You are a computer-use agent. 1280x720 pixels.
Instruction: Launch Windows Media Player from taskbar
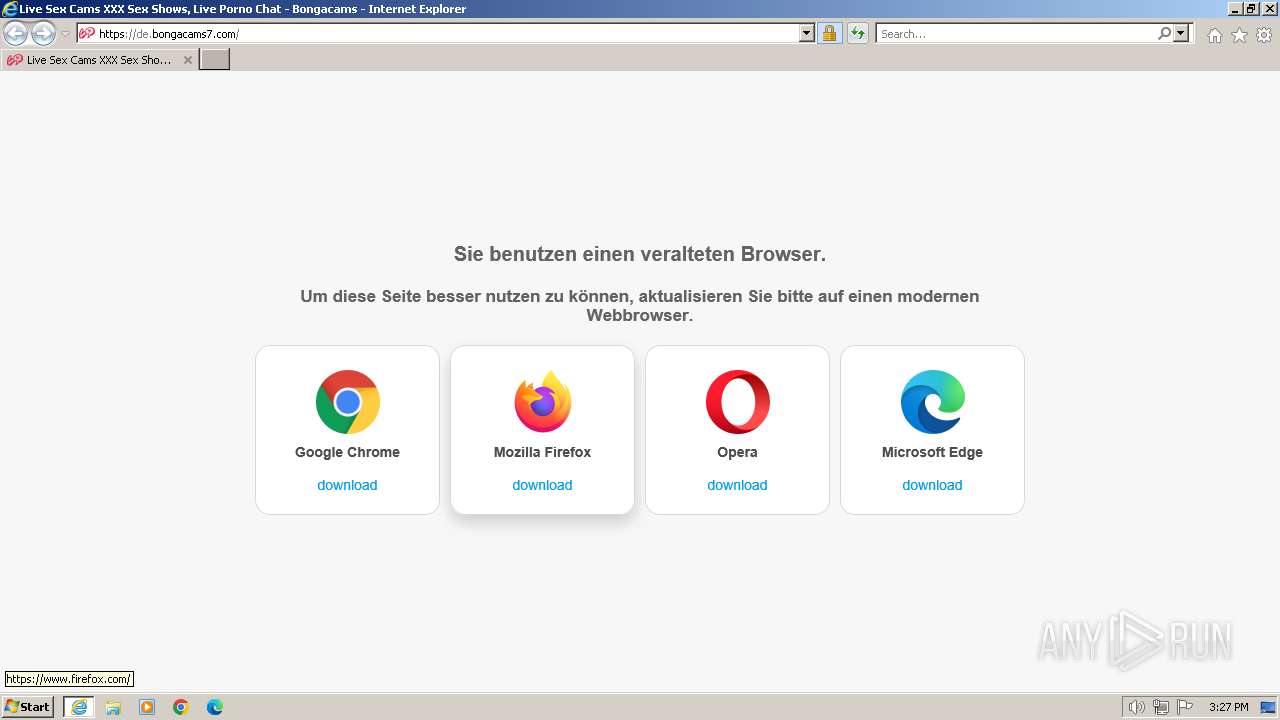pyautogui.click(x=147, y=707)
